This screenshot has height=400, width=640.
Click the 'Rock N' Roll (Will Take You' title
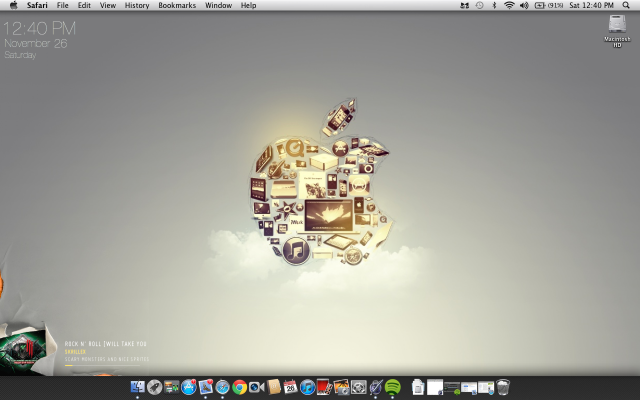click(105, 344)
